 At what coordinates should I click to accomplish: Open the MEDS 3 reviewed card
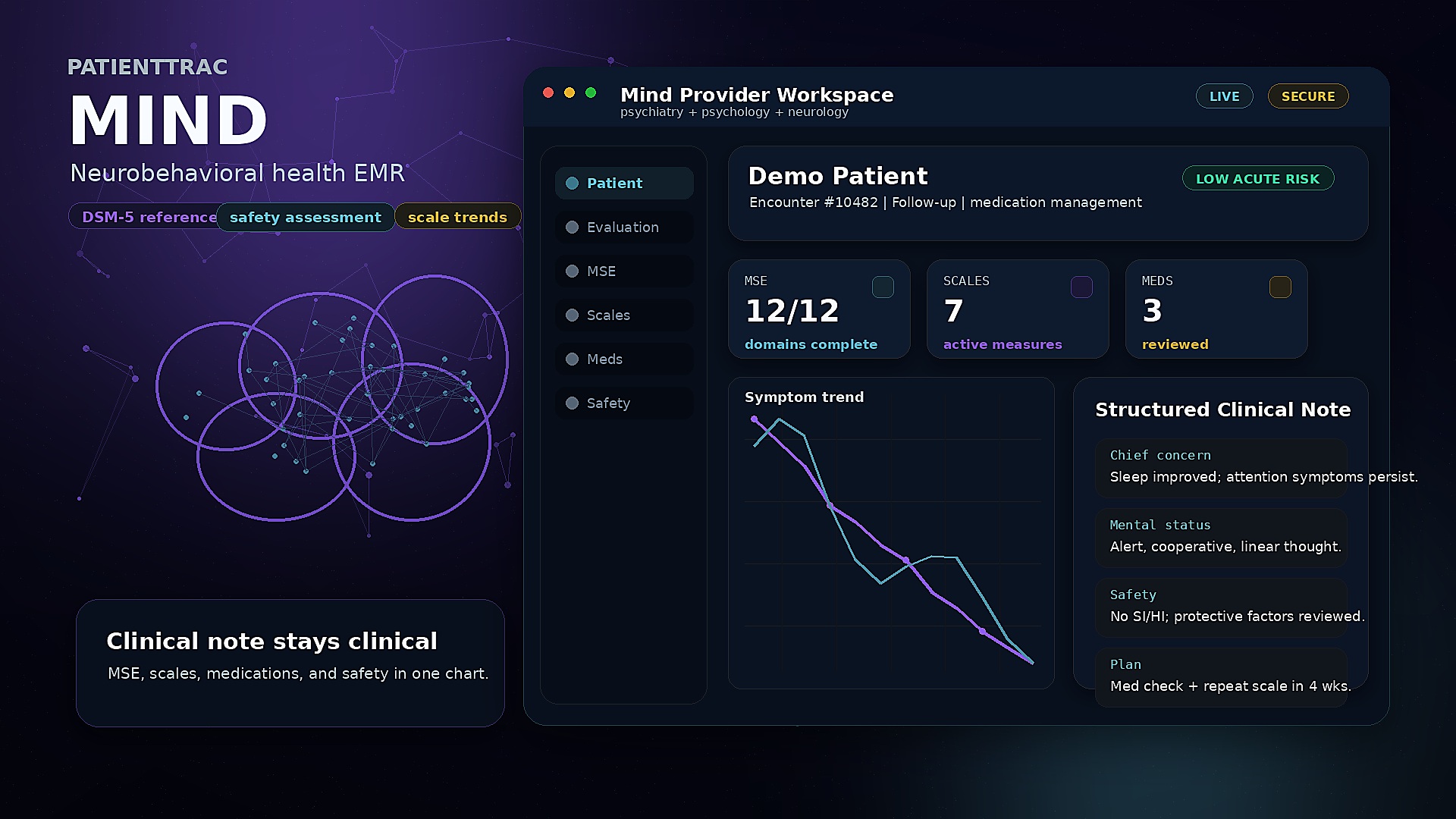point(1216,309)
